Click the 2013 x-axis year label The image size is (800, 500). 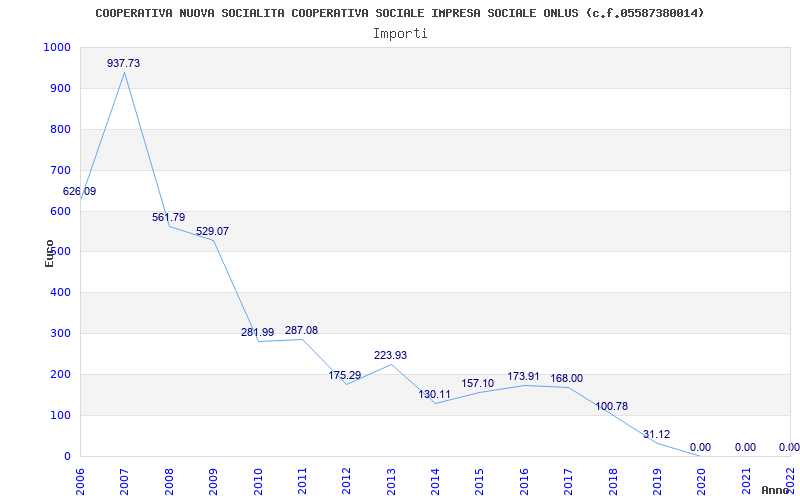[391, 481]
